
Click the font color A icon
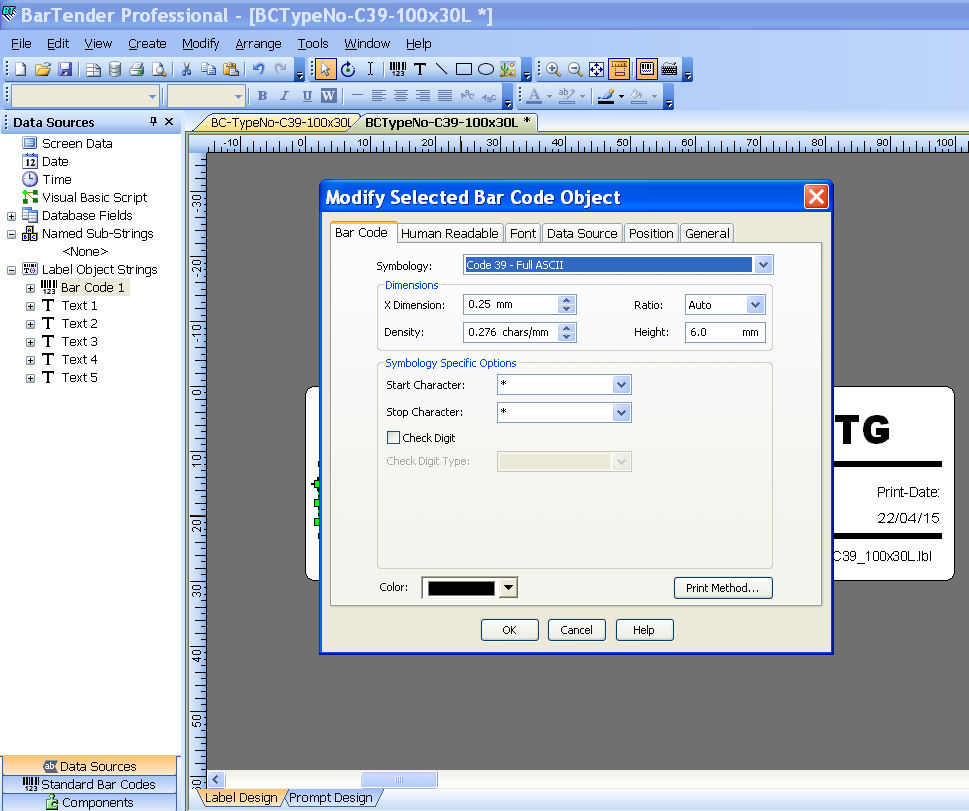click(x=535, y=96)
